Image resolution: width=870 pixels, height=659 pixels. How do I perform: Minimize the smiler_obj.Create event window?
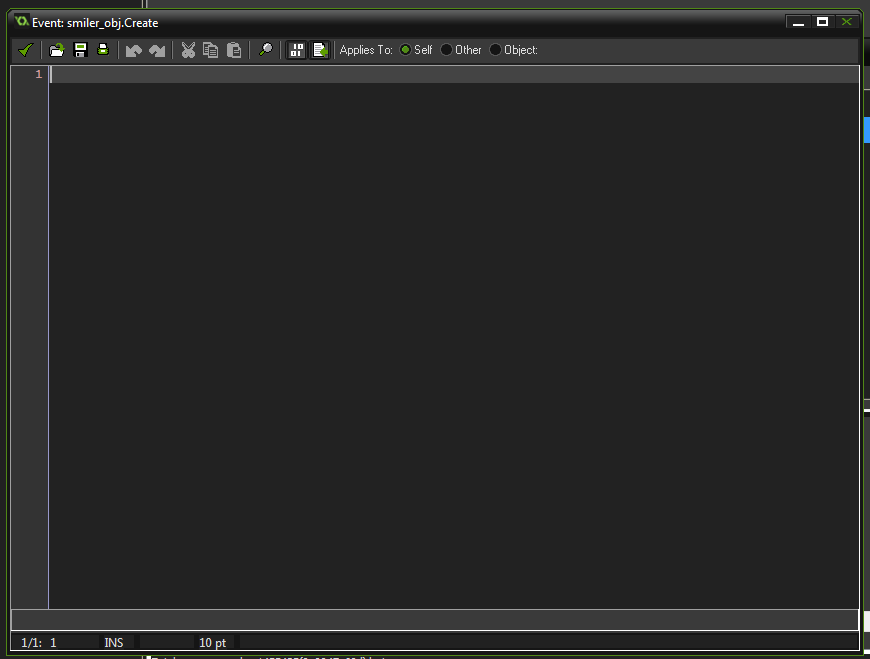tap(798, 22)
